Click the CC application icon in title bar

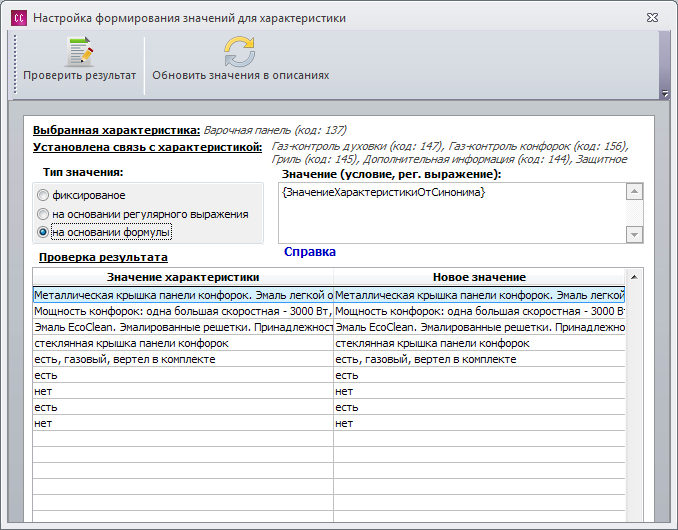[19, 18]
